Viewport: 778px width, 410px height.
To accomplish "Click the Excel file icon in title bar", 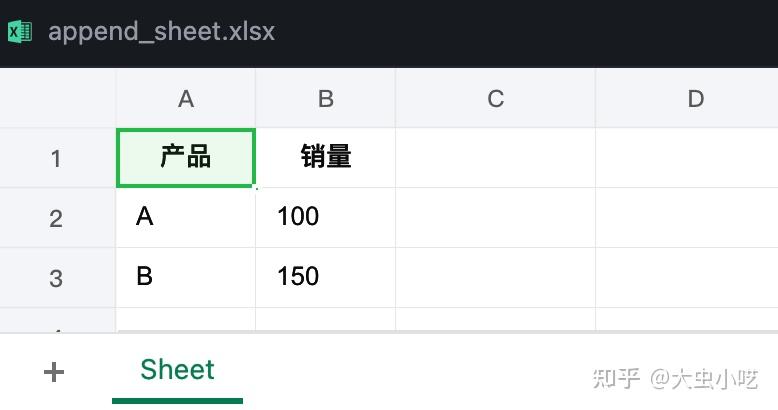I will click(20, 32).
